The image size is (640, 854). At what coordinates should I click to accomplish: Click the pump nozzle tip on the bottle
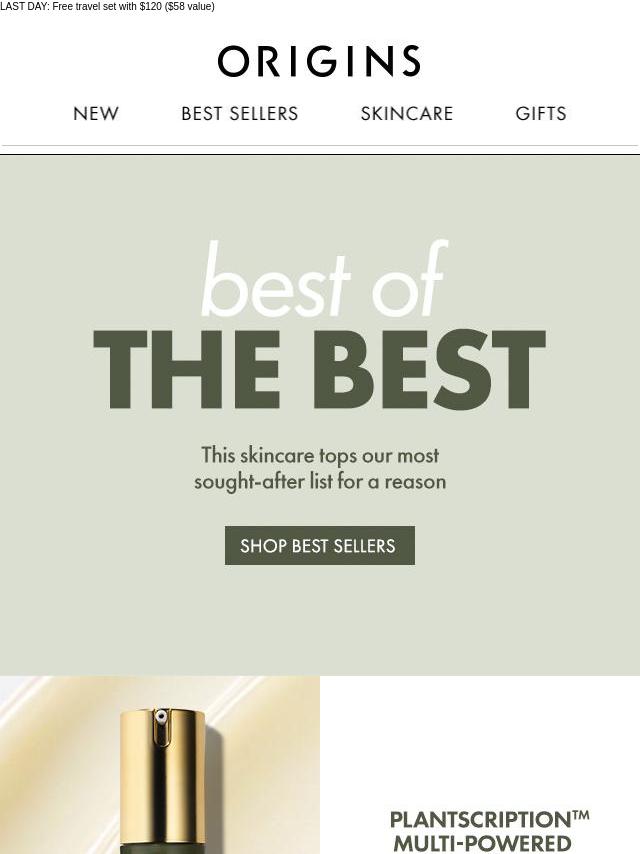click(161, 717)
